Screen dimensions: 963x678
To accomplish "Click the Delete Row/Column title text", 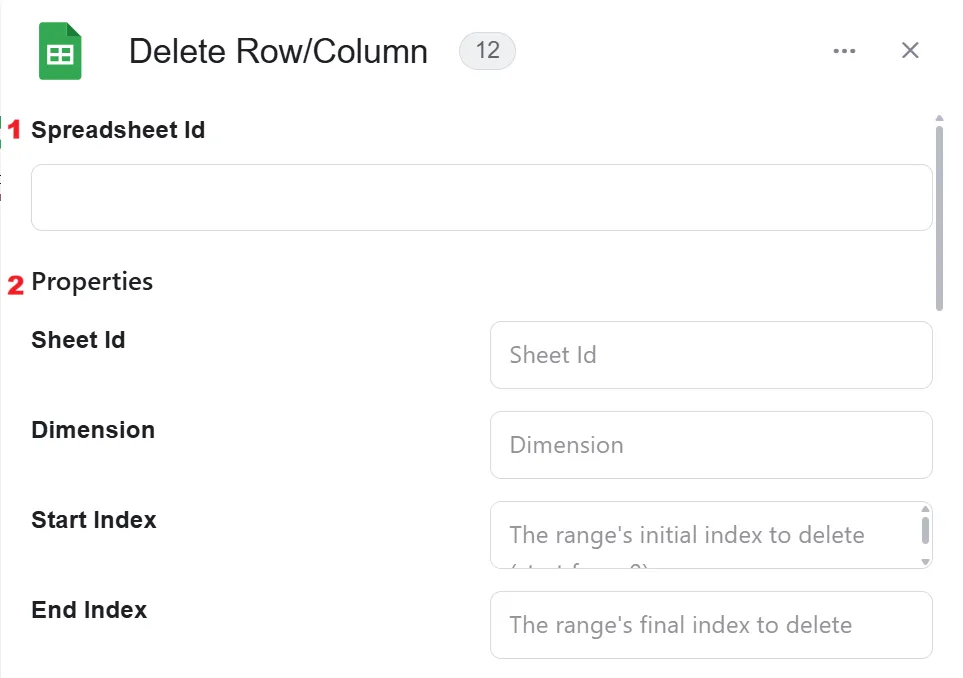I will (x=278, y=51).
